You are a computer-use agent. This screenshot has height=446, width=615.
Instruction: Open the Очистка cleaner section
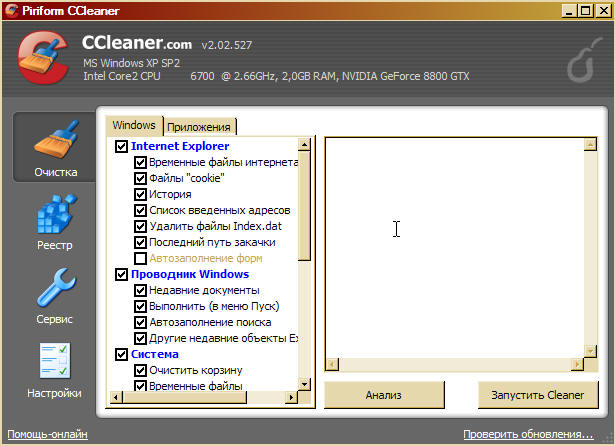55,147
